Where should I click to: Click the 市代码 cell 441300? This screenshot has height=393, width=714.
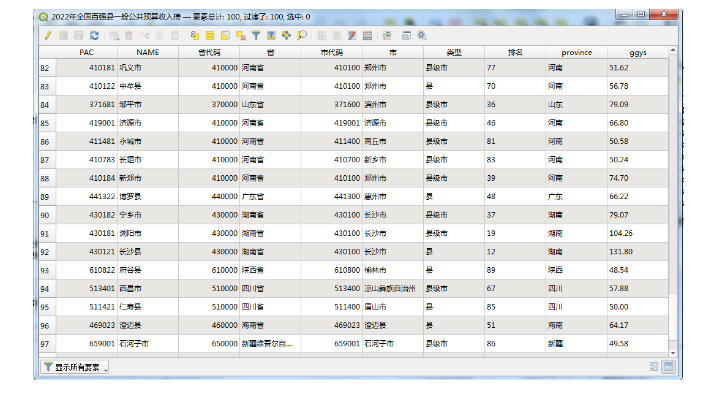(332, 196)
